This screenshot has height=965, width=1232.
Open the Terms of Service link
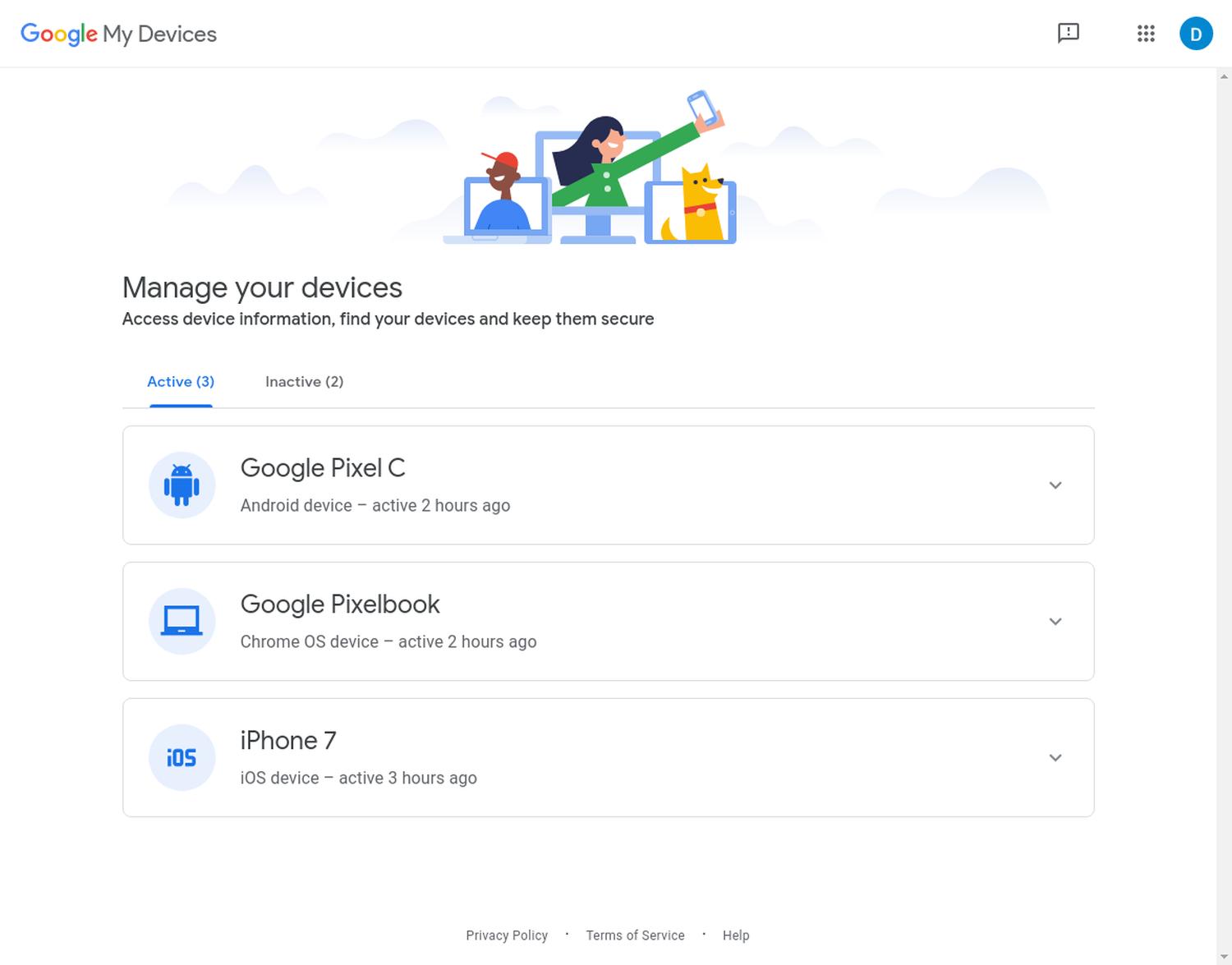(635, 935)
